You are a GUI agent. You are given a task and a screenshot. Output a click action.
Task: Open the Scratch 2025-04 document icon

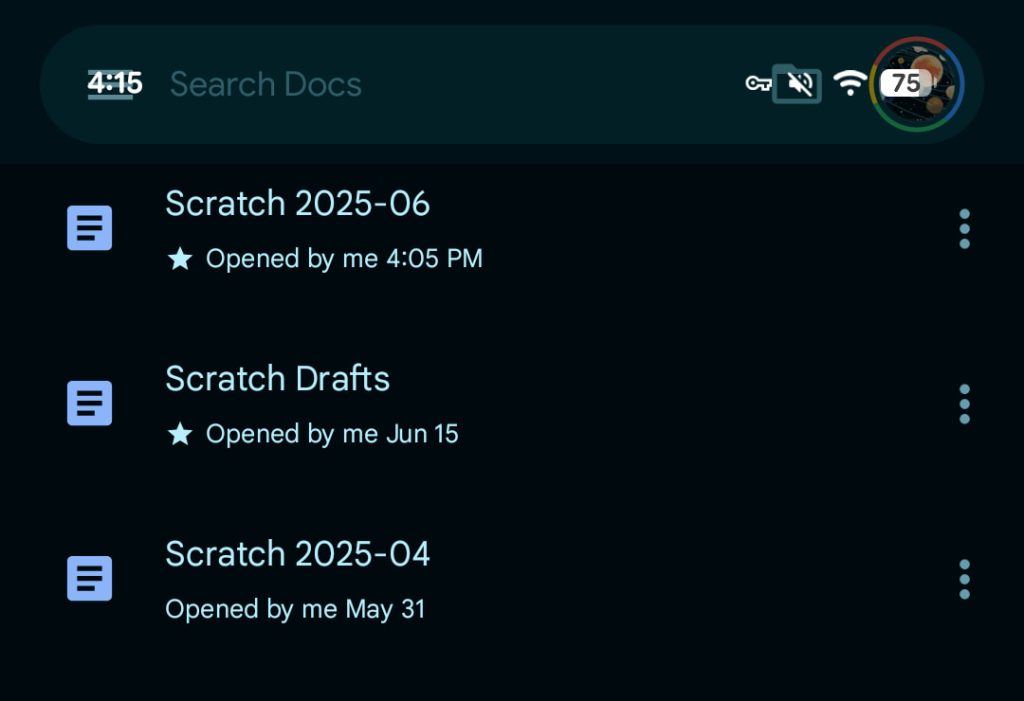pyautogui.click(x=89, y=577)
